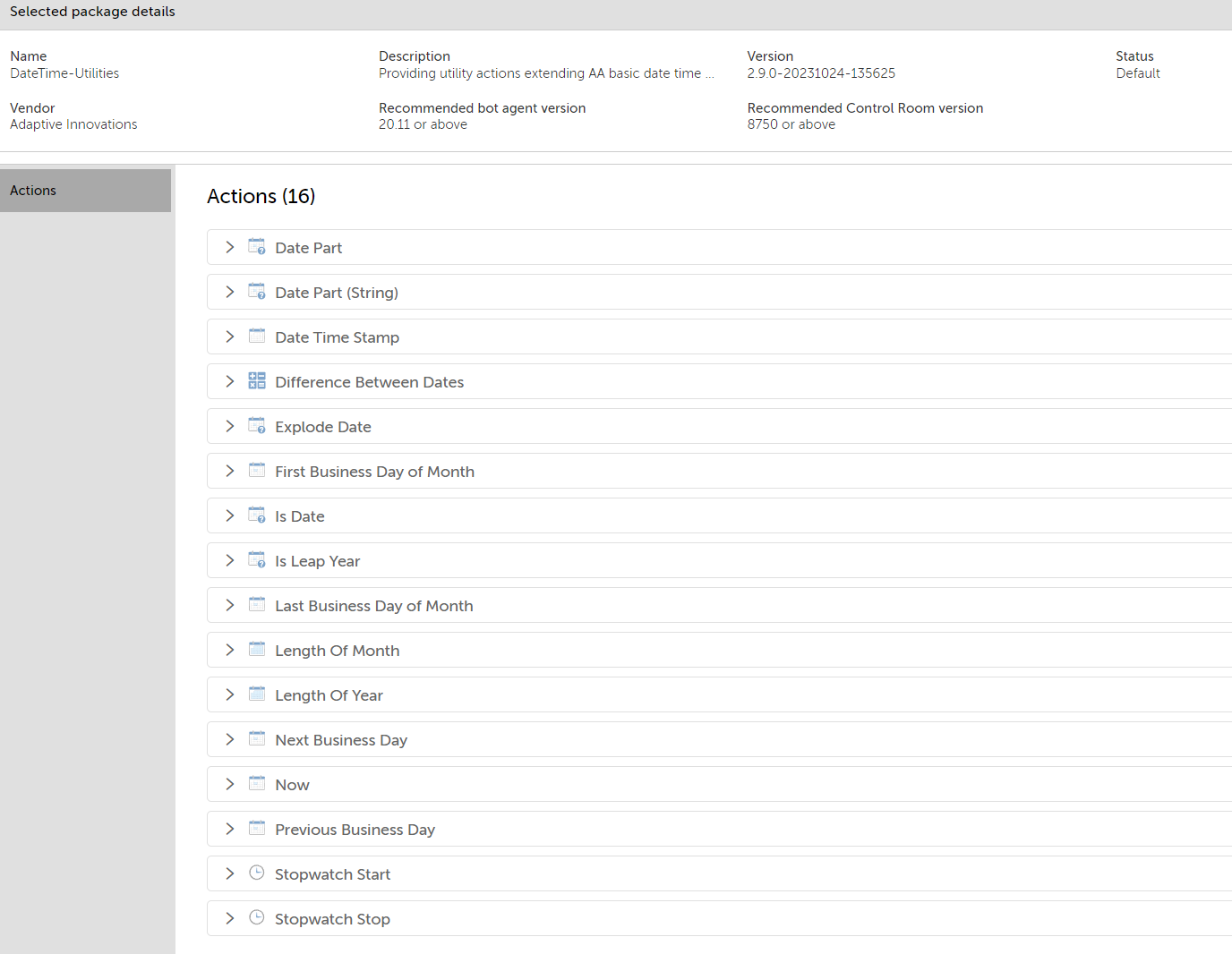The width and height of the screenshot is (1232, 954).
Task: Expand the Last Business Day of Month action
Action: click(x=230, y=605)
